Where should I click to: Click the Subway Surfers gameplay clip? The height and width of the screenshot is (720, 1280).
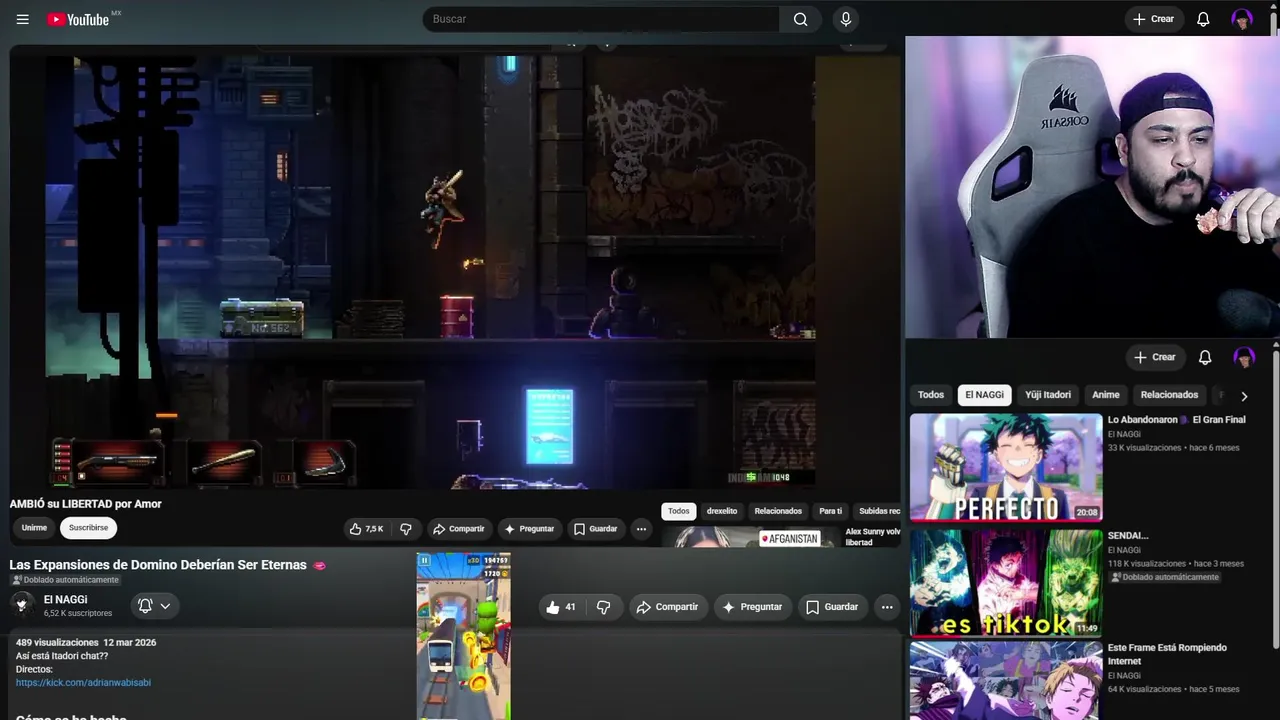463,636
